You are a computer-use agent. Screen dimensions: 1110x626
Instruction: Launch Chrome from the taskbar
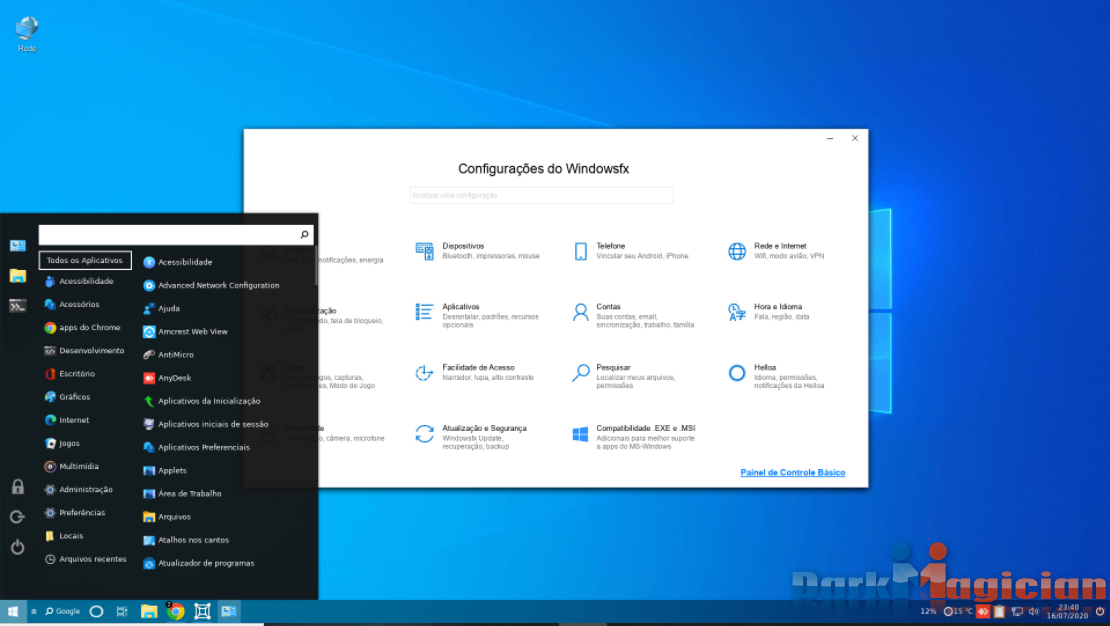click(x=176, y=611)
